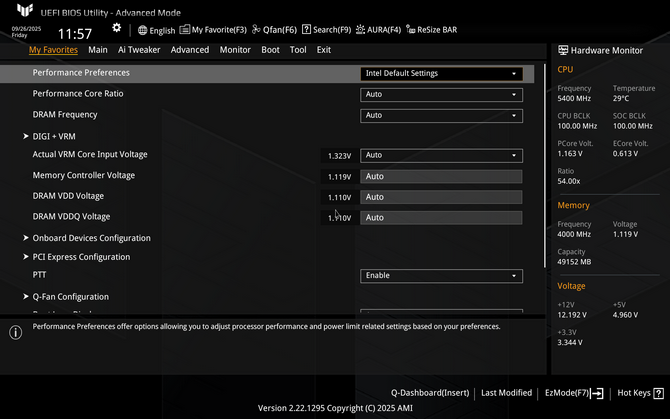This screenshot has height=419, width=670.
Task: Open date and time settings gear
Action: pyautogui.click(x=116, y=28)
